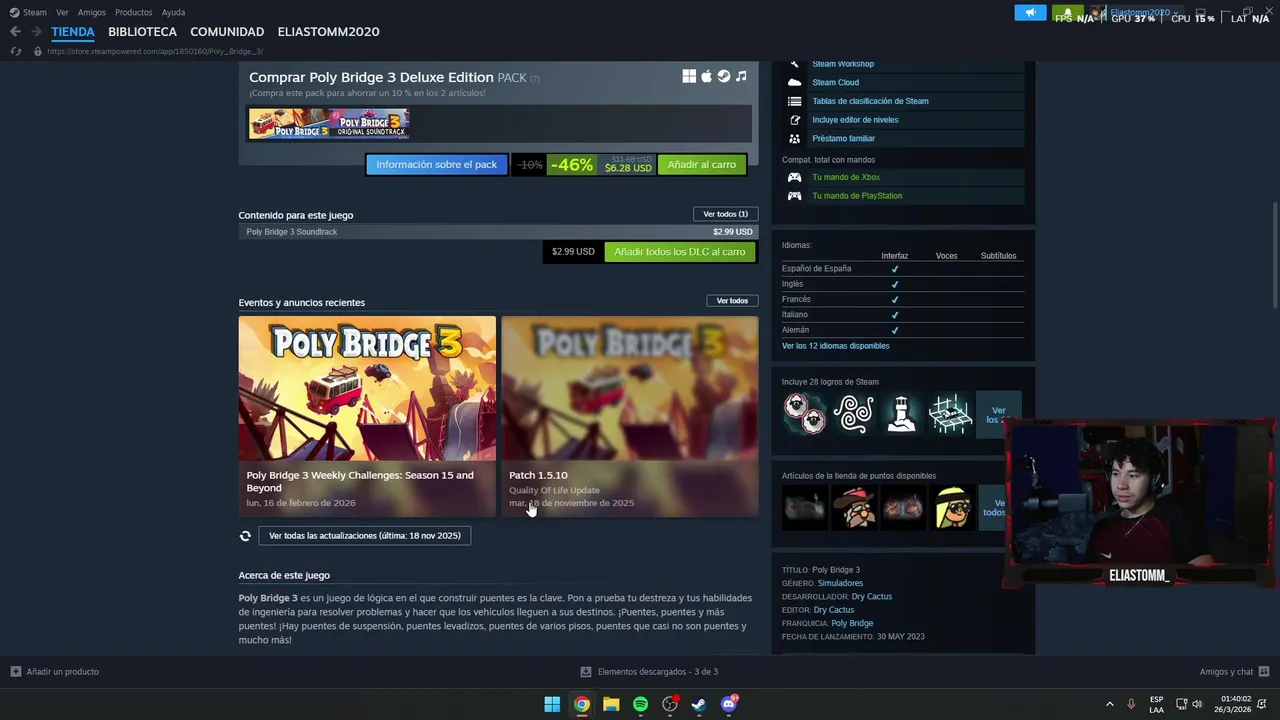Open the Windows Start menu
The image size is (1280, 720).
[x=552, y=704]
